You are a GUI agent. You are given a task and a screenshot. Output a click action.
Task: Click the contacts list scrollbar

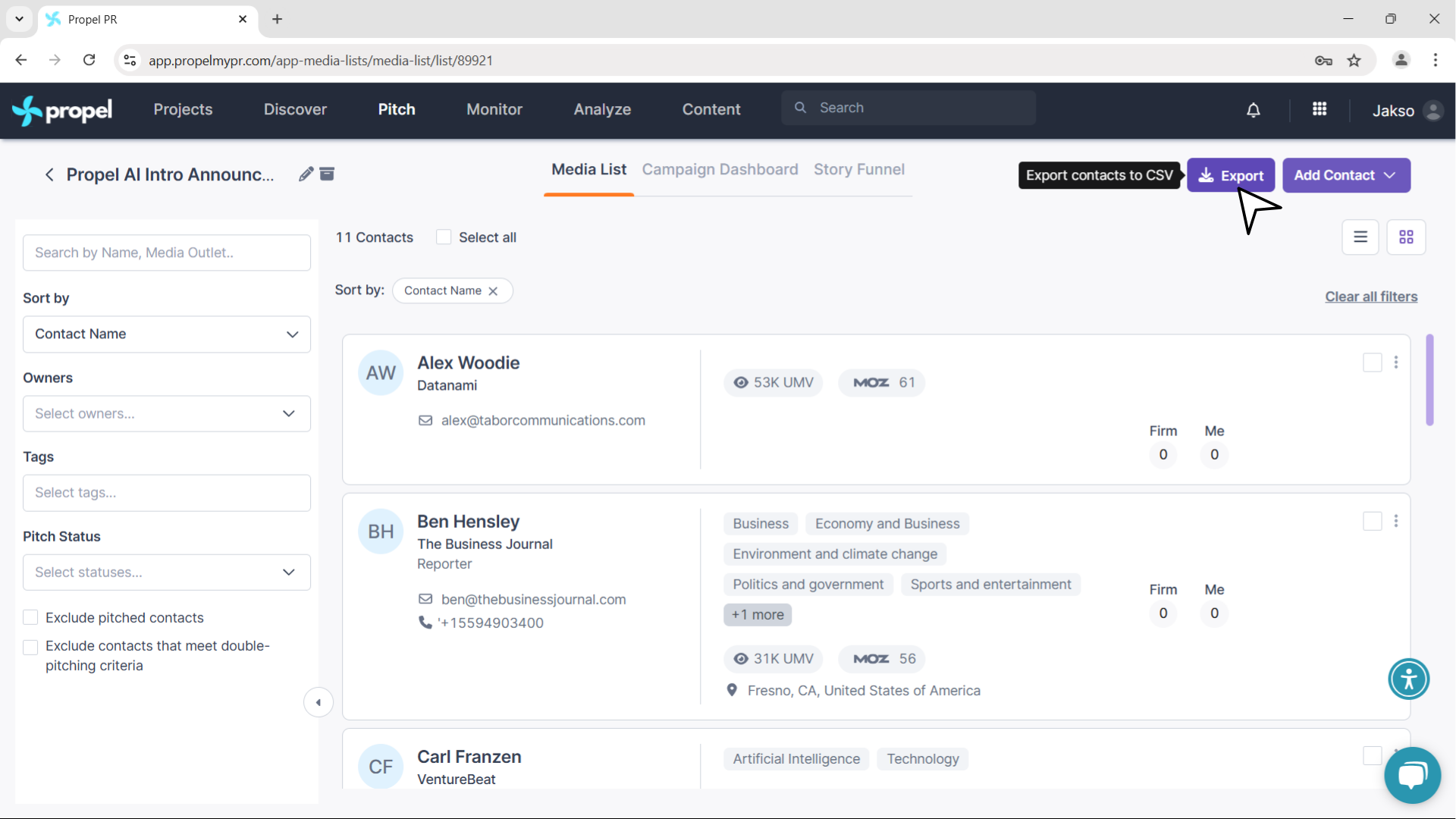point(1429,380)
